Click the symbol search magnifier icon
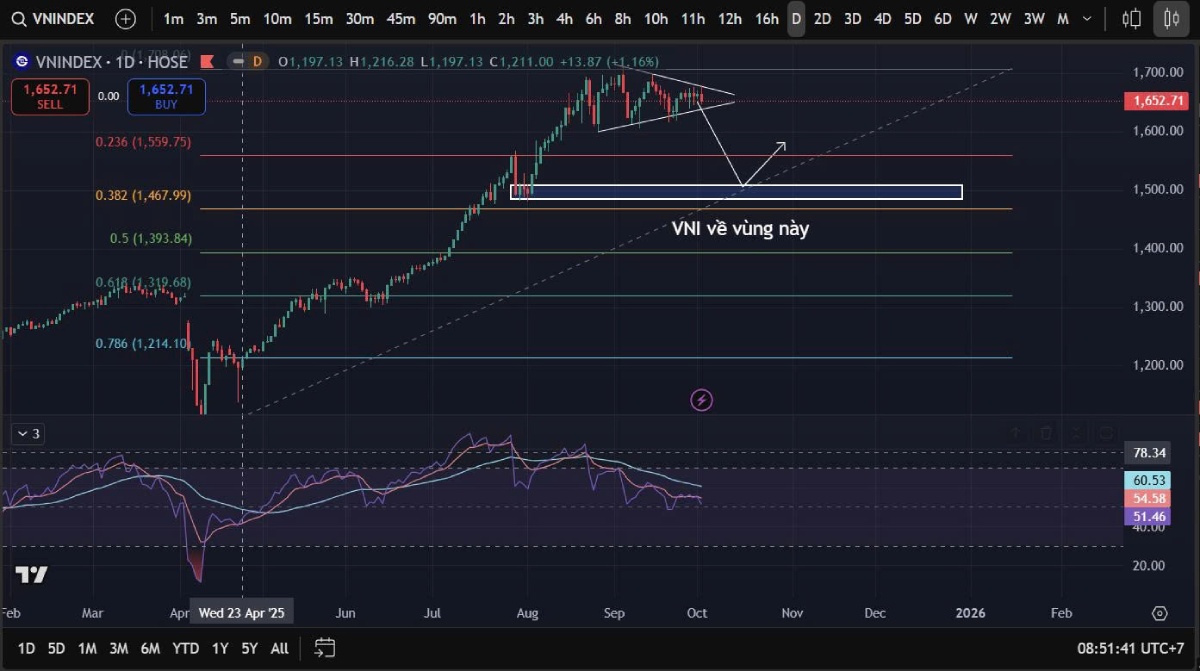The width and height of the screenshot is (1200, 671). (19, 19)
